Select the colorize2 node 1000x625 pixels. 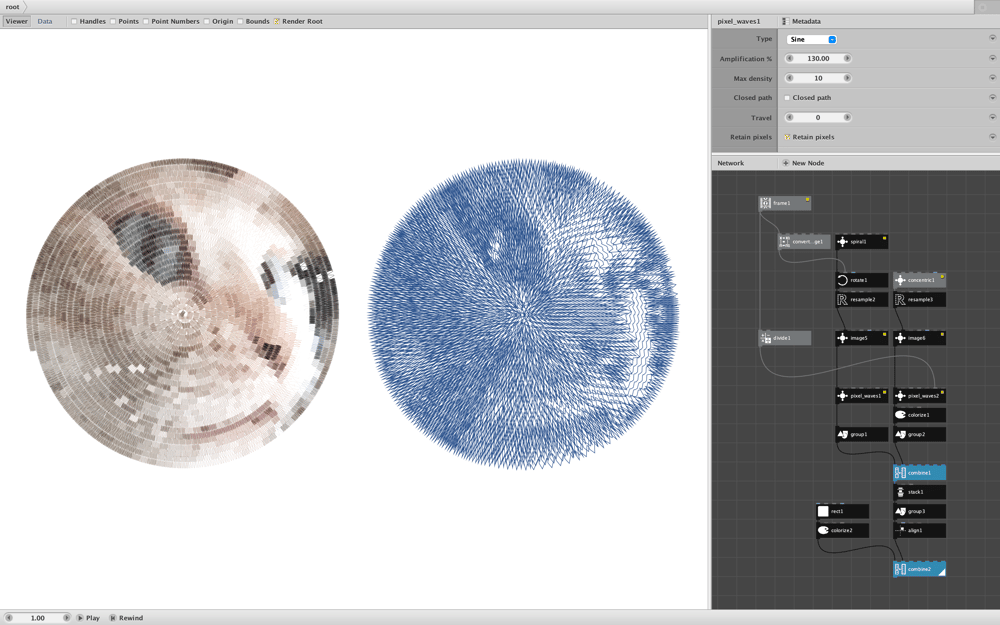pos(842,531)
